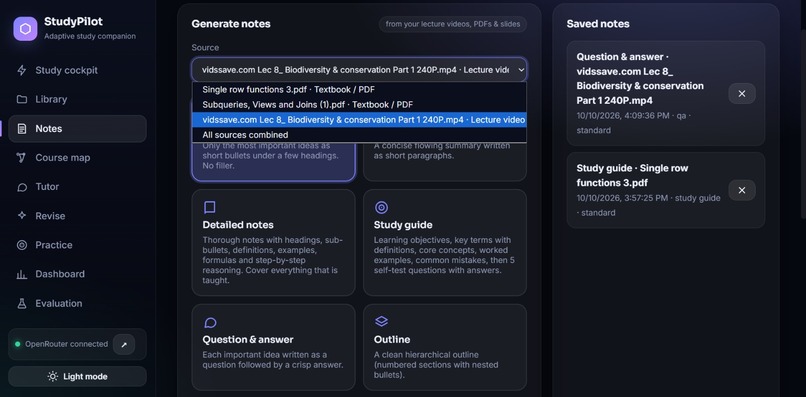Viewport: 806px width, 397px height.
Task: Select the Study guide style card
Action: pos(445,243)
